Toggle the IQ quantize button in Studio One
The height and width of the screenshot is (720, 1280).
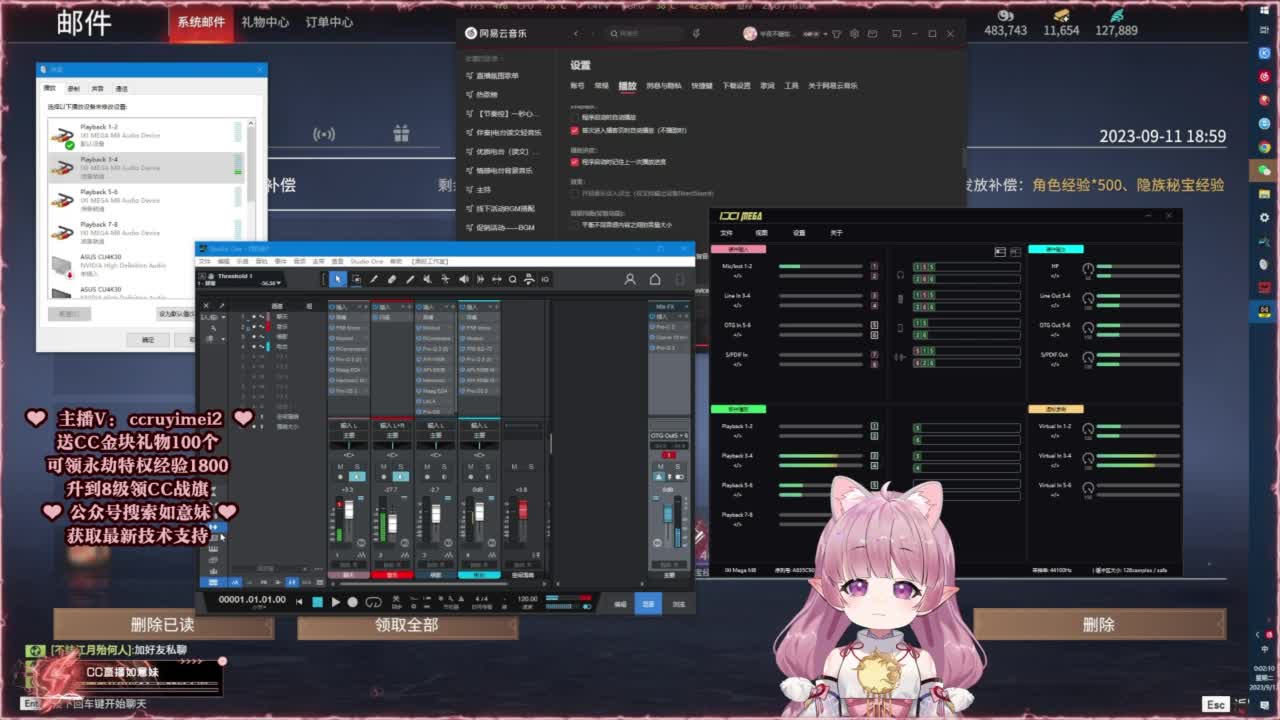(545, 279)
